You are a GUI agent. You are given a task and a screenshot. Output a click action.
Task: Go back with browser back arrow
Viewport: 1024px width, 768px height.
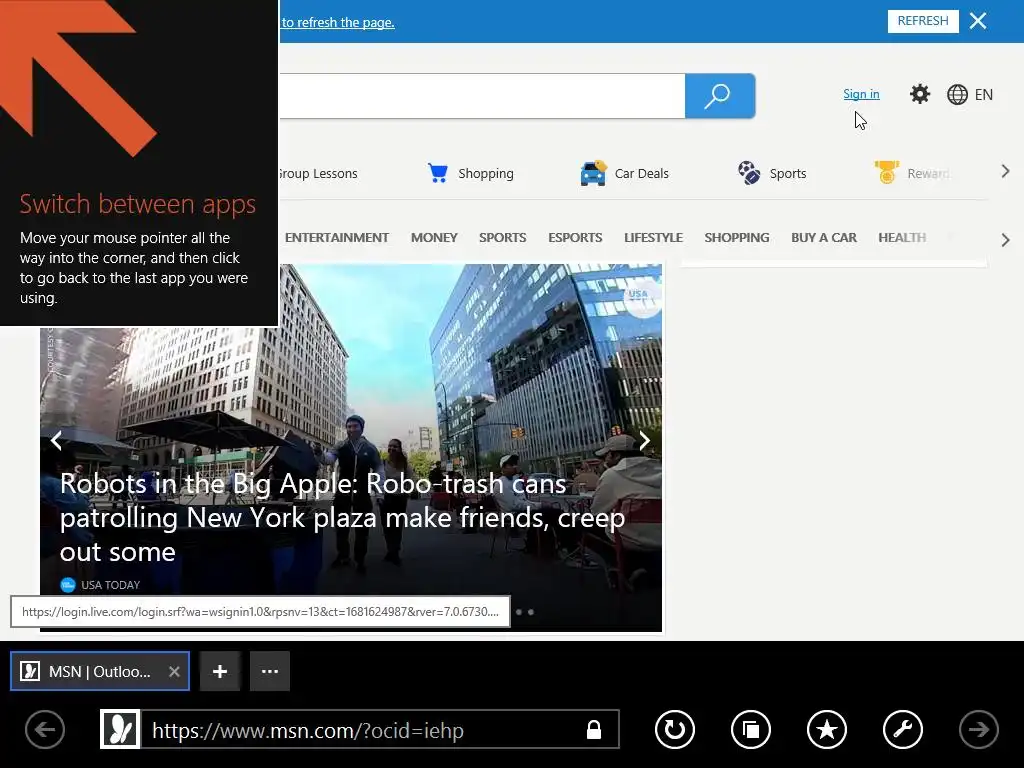point(44,729)
